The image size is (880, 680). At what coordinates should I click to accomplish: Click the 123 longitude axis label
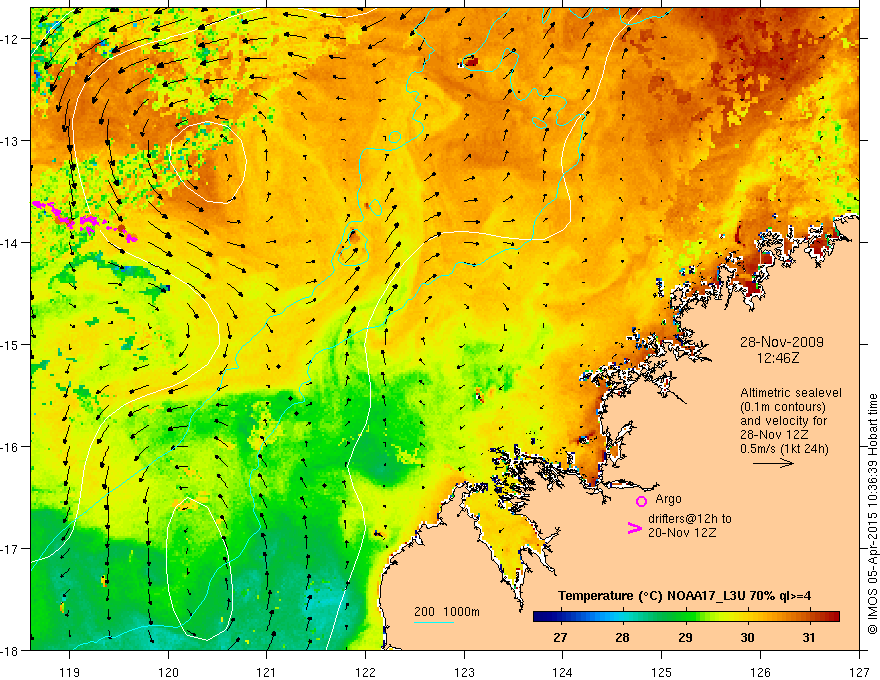tap(464, 673)
